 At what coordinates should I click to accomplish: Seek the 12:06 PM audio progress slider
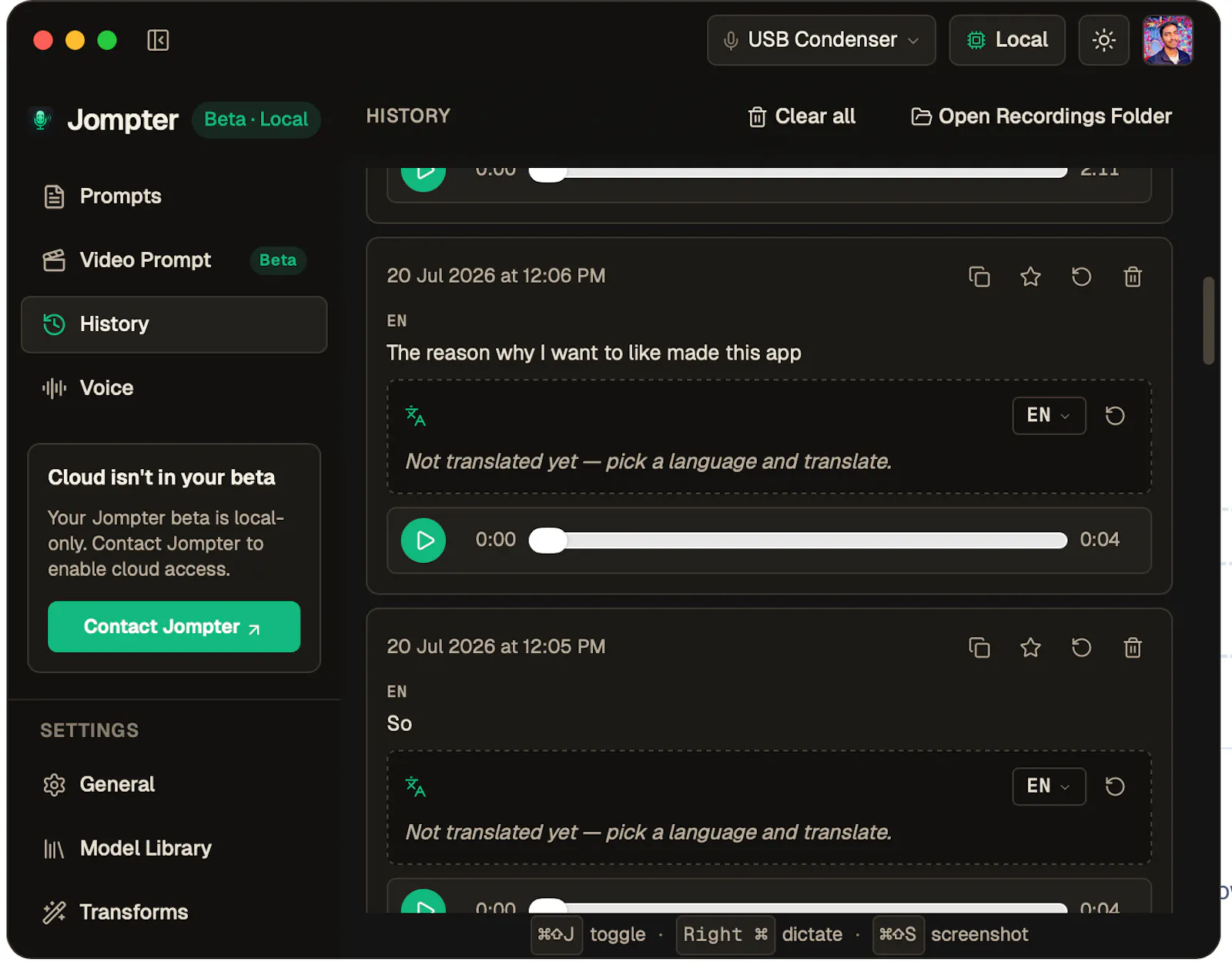click(798, 541)
